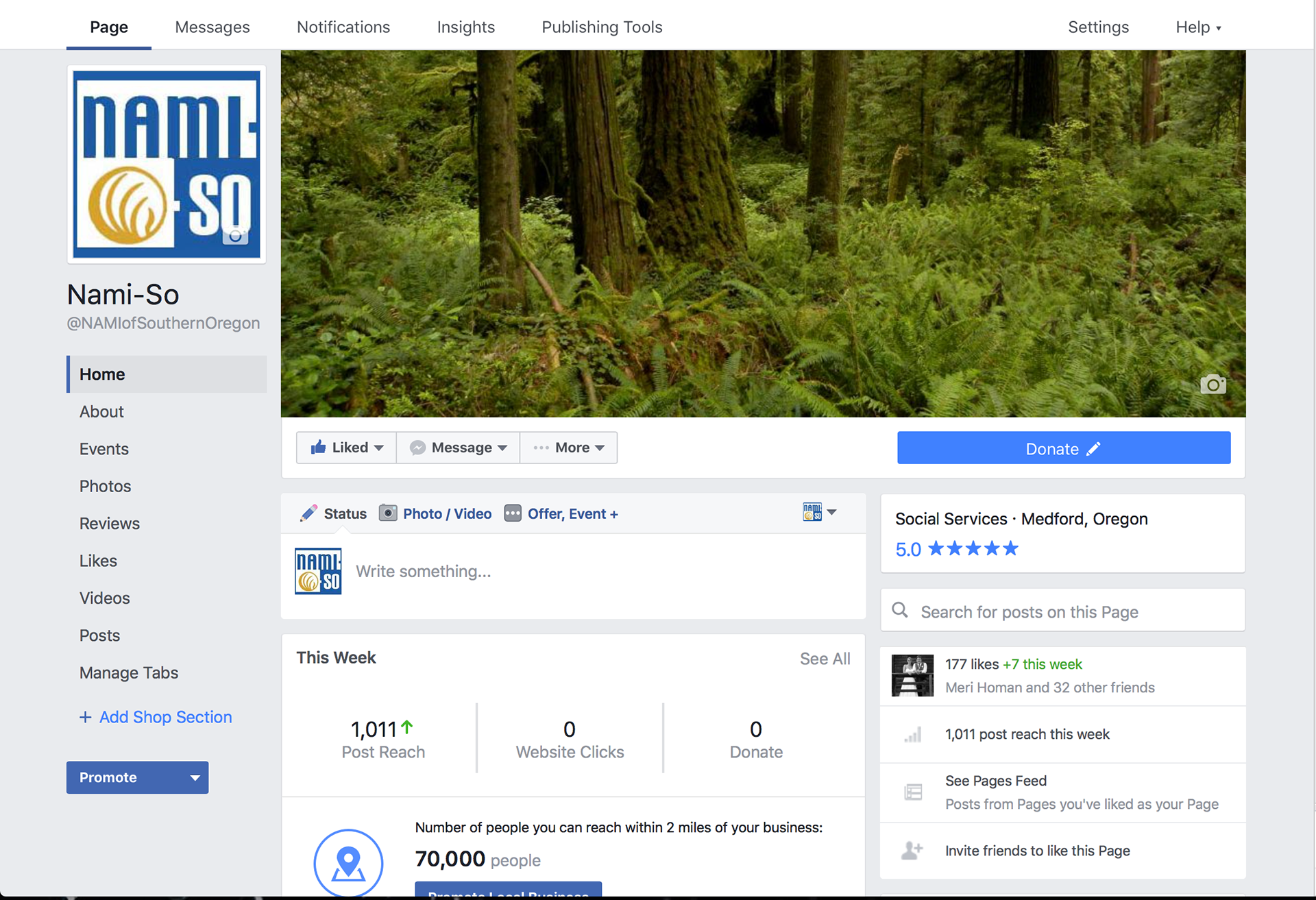
Task: Select Reviews in the sidebar
Action: tap(110, 524)
